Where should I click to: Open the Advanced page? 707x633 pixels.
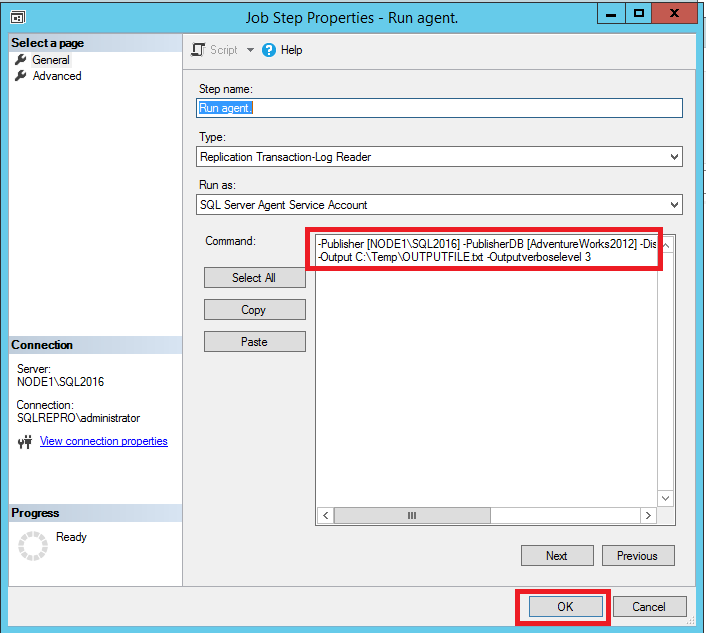coord(57,76)
